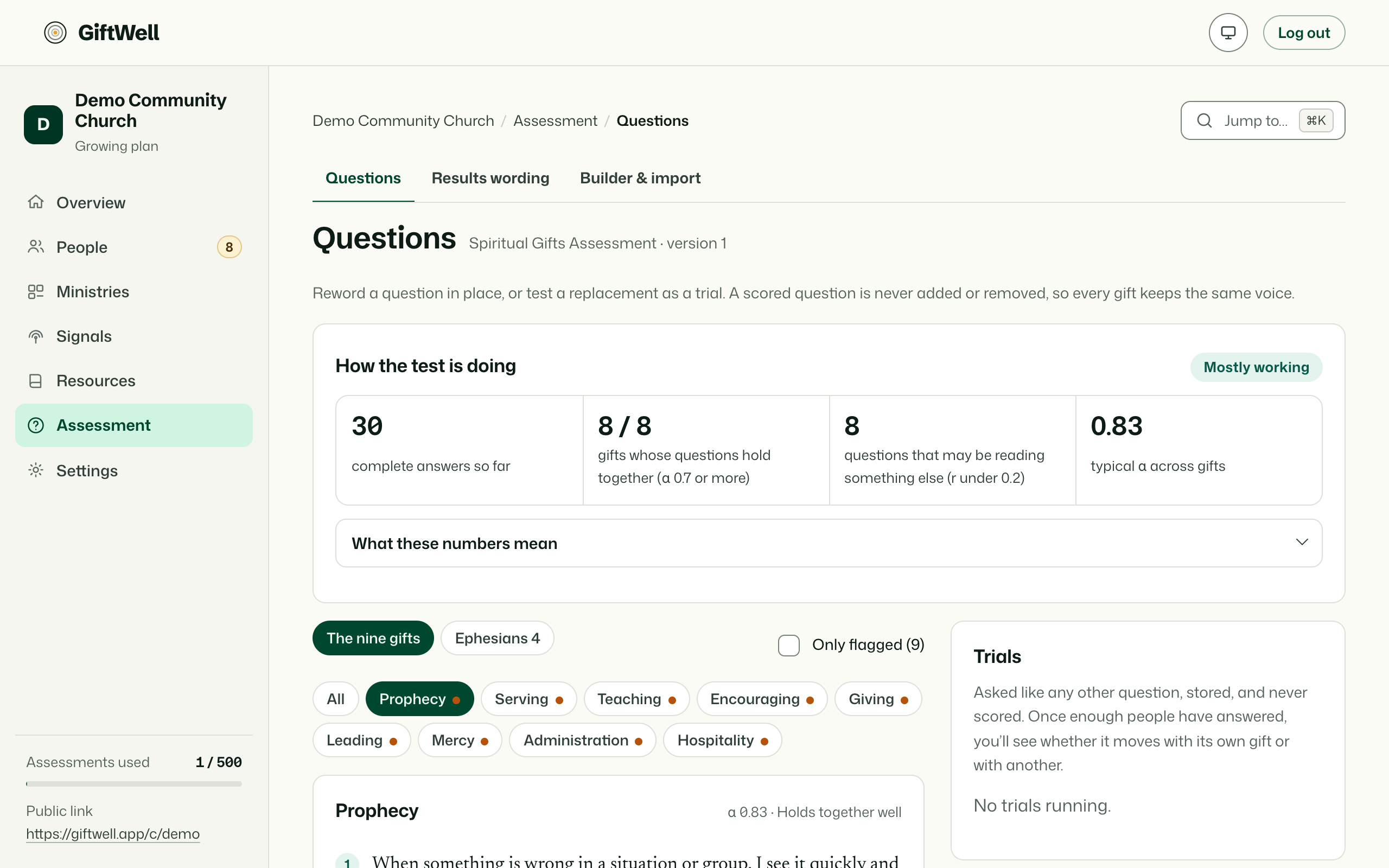Click the 0.83 typical α stat
This screenshot has width=1389, height=868.
click(x=1199, y=450)
